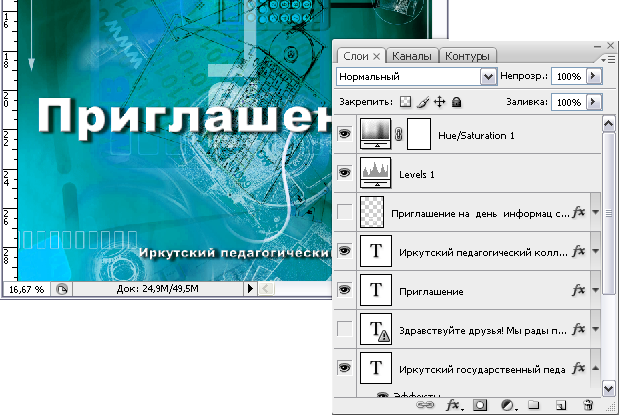Screen dimensions: 619x415
Task: Hide the Hue/Saturation 1 layer
Action: click(345, 136)
